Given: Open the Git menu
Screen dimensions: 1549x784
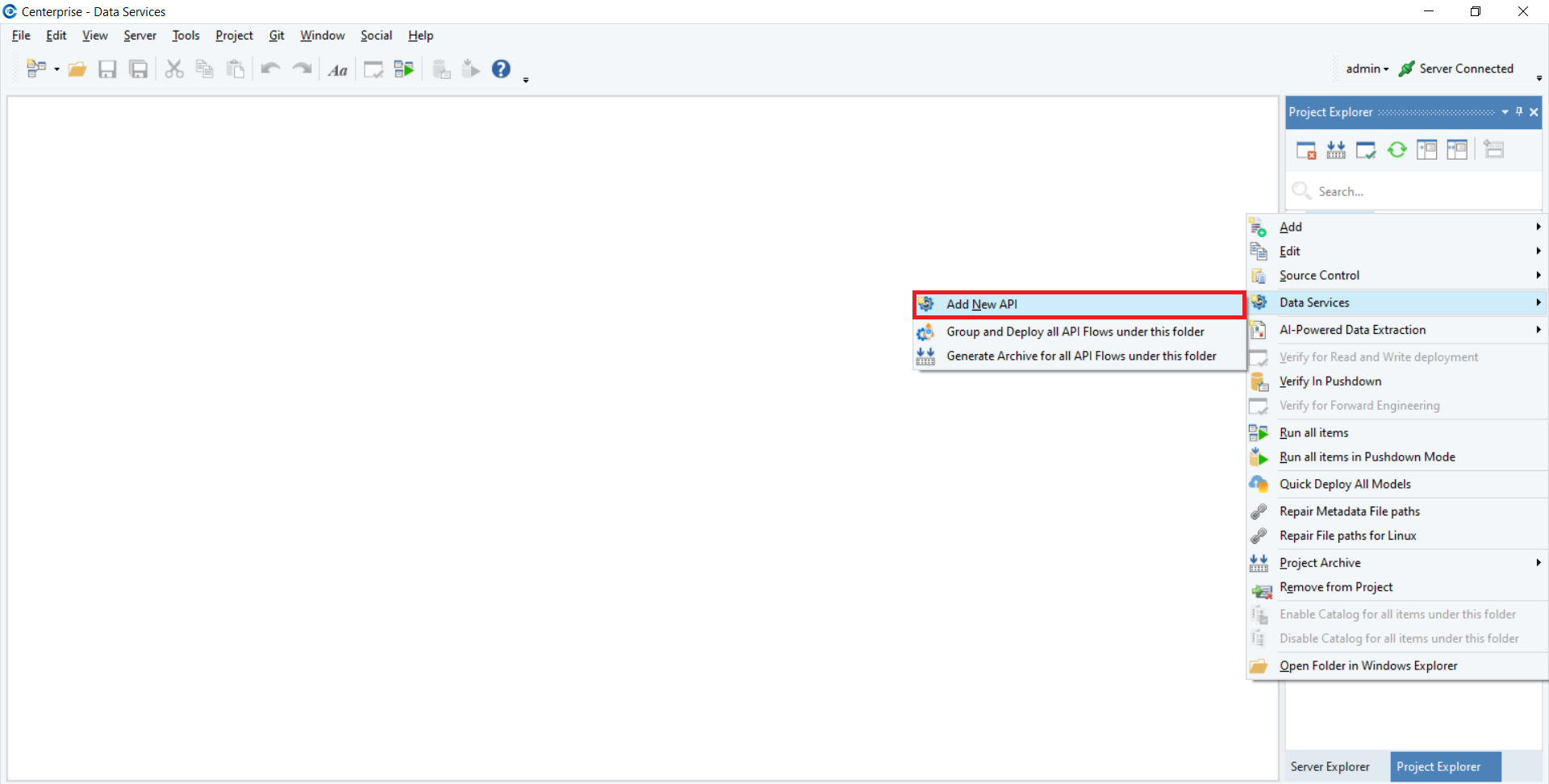Looking at the screenshot, I should 277,35.
